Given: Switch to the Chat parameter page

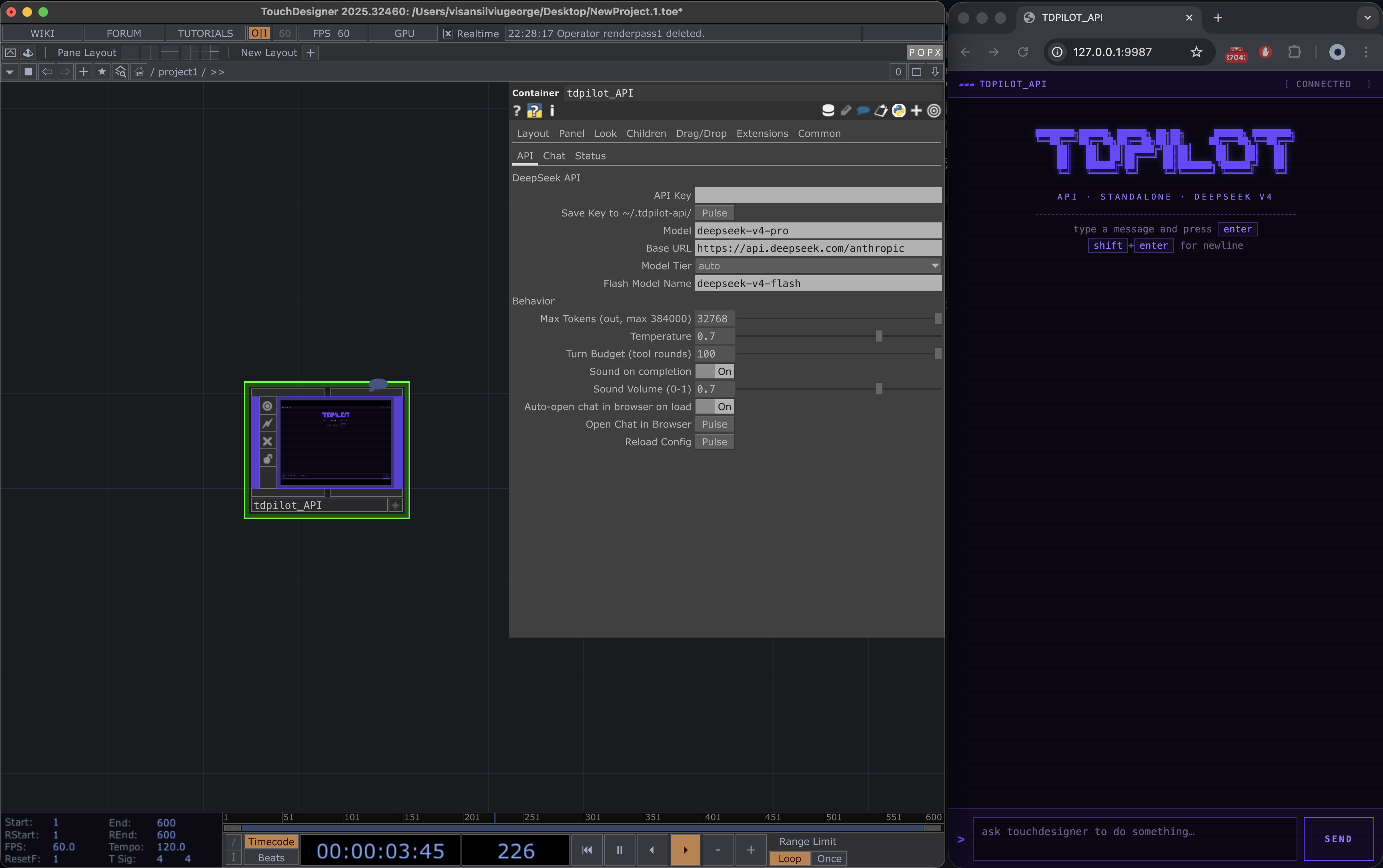Looking at the screenshot, I should 554,156.
